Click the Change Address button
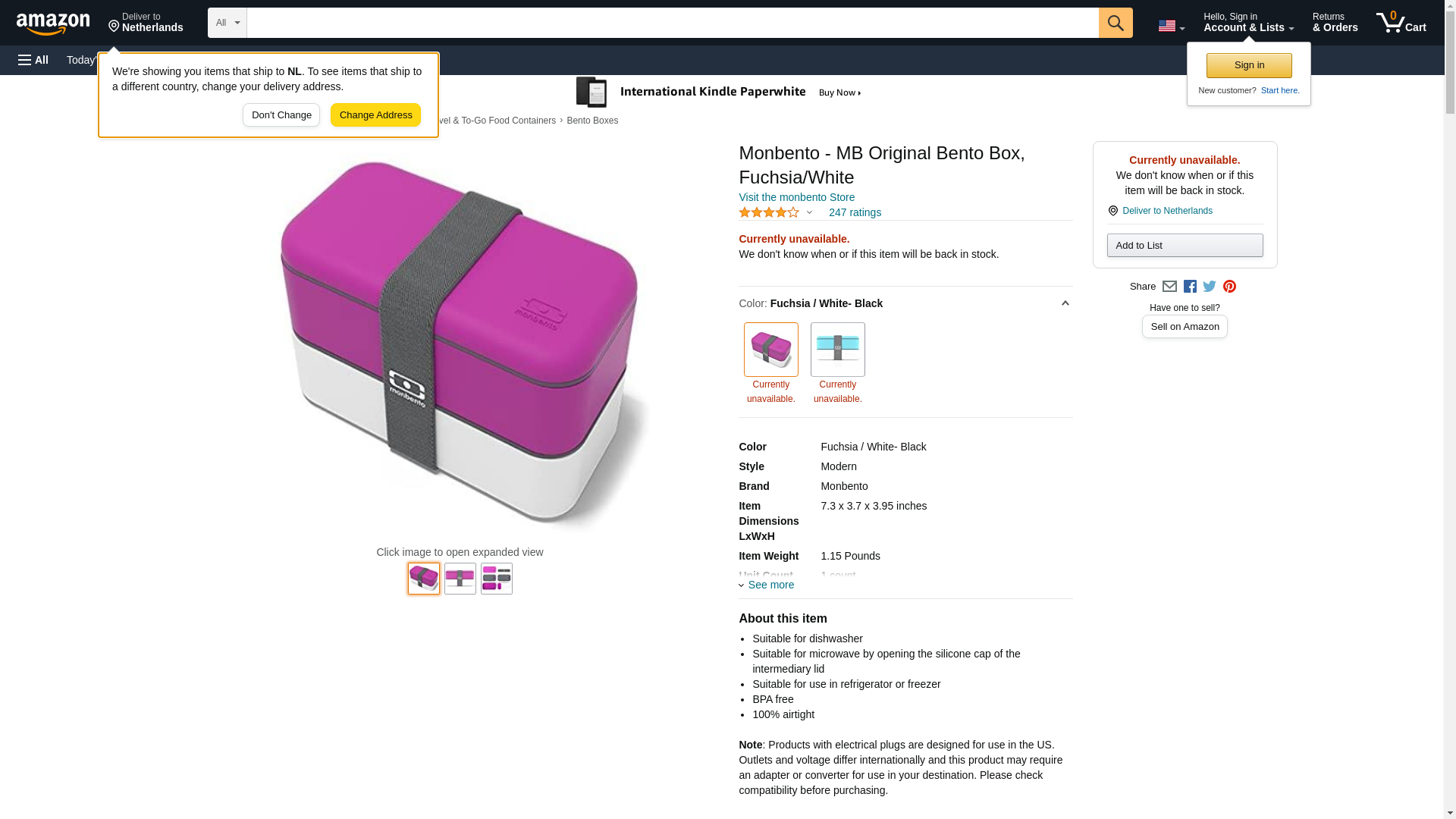Image resolution: width=1456 pixels, height=819 pixels. tap(375, 115)
